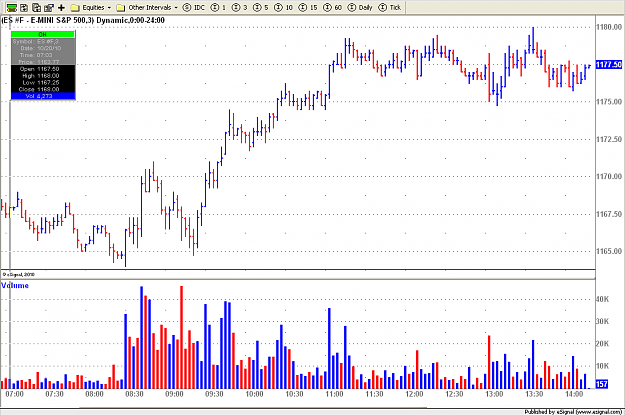Switch to the 1-minute interval
Image resolution: width=625 pixels, height=416 pixels.
click(x=218, y=7)
